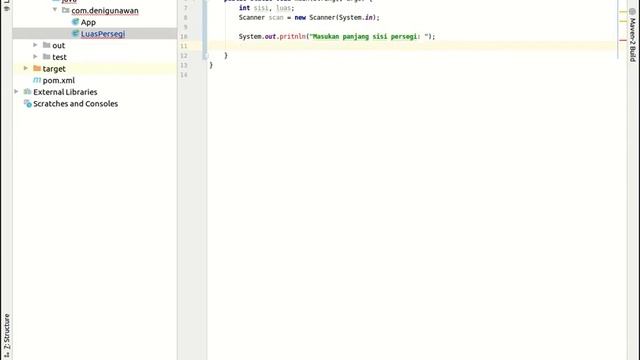Image resolution: width=640 pixels, height=360 pixels.
Task: Click the 'new Scanner(System.in)' expression
Action: pos(336,18)
